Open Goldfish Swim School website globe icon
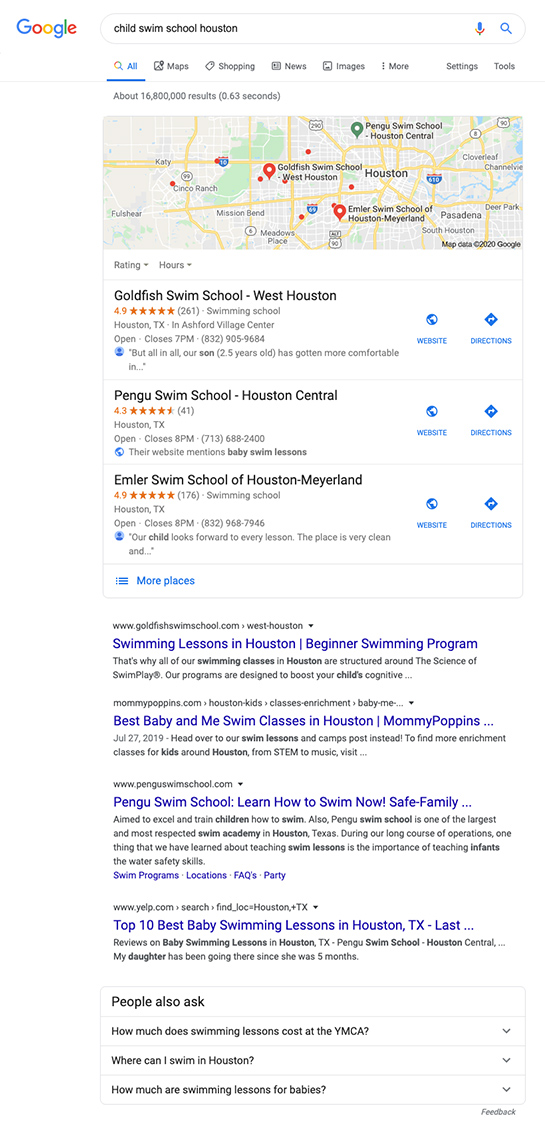 point(432,320)
